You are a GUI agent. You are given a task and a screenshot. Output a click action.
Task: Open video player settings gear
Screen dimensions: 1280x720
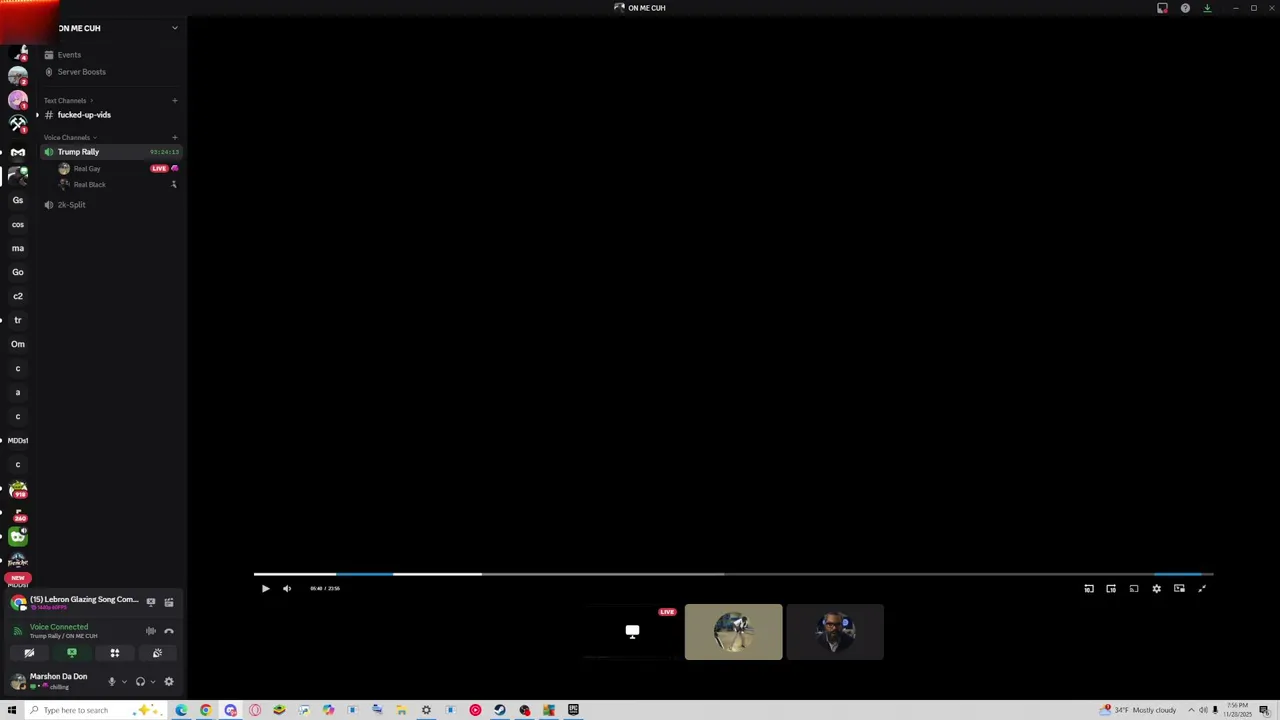[x=1157, y=588]
